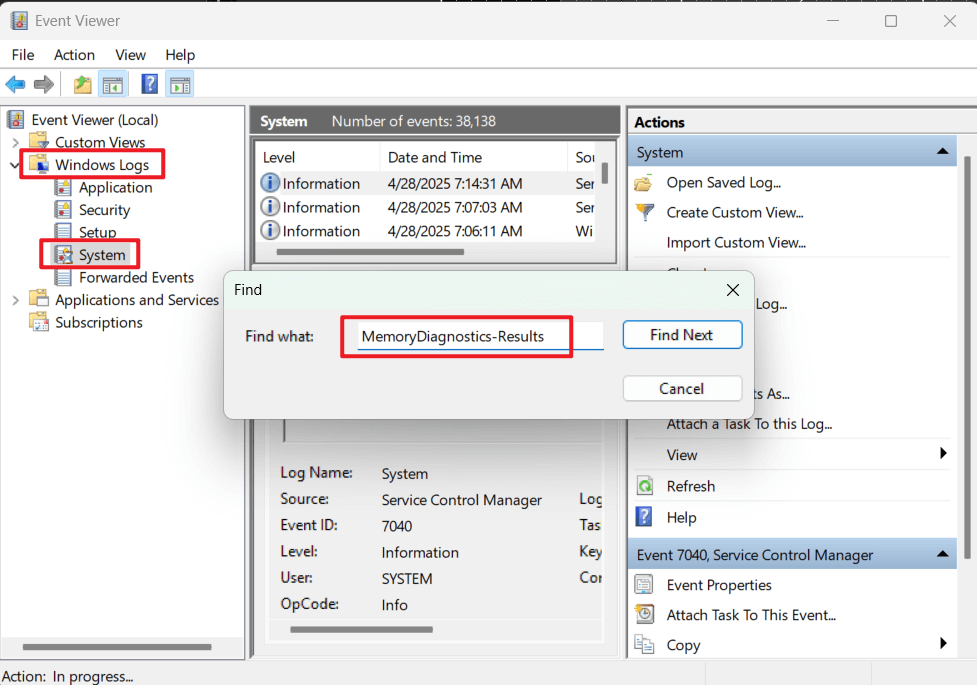Toggle the Open Saved Log toolbar icon
Viewport: 977px width, 685px height.
pos(81,84)
